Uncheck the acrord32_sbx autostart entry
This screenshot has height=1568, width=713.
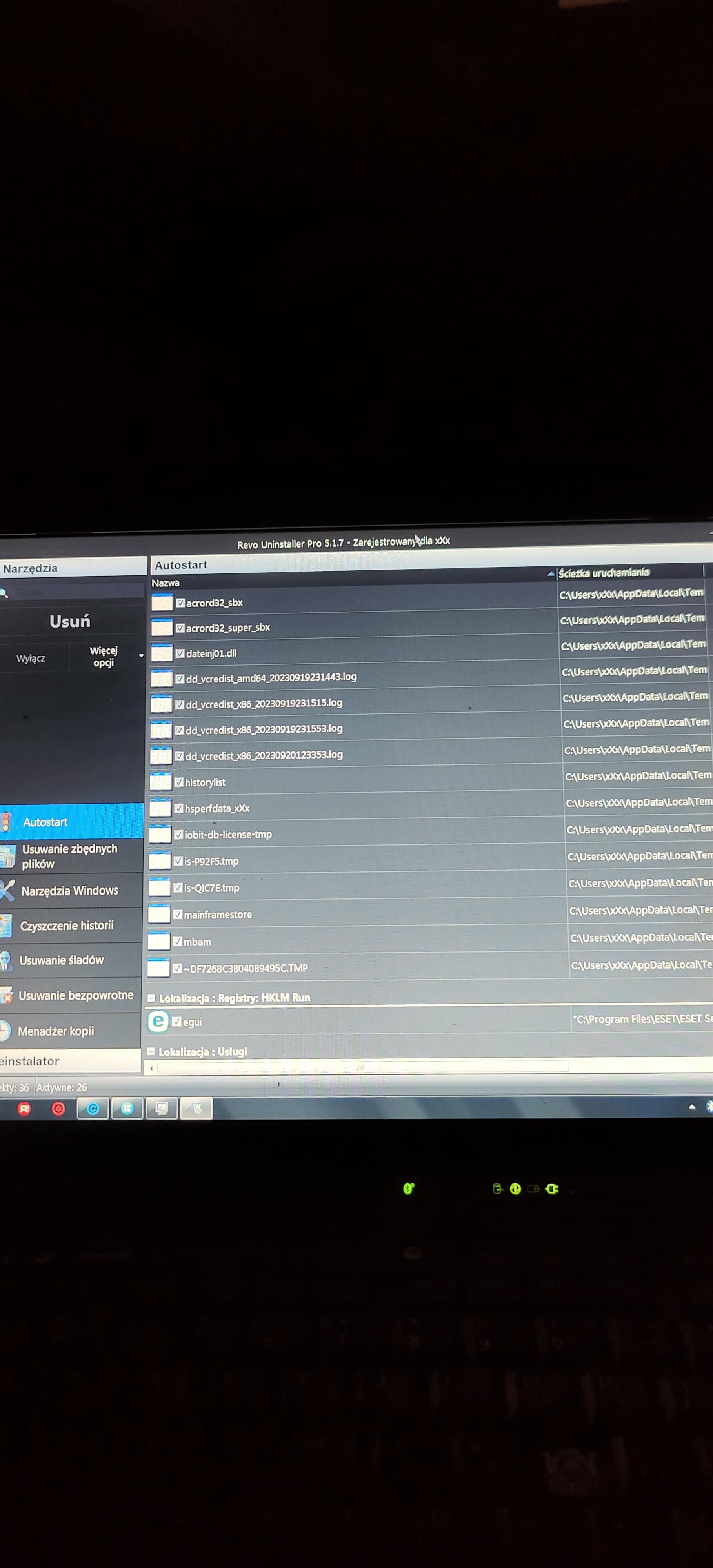(180, 603)
